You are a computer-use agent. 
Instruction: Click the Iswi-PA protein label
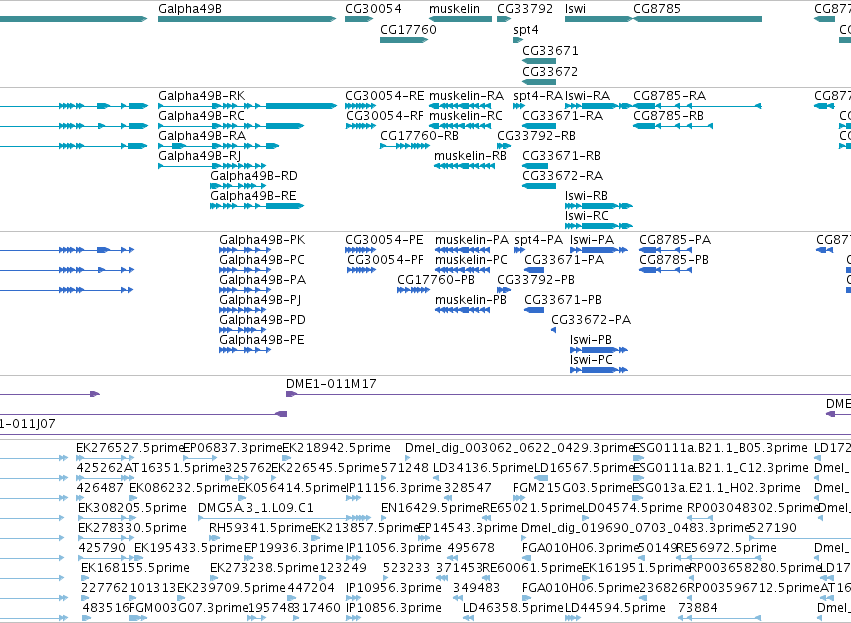pos(592,240)
